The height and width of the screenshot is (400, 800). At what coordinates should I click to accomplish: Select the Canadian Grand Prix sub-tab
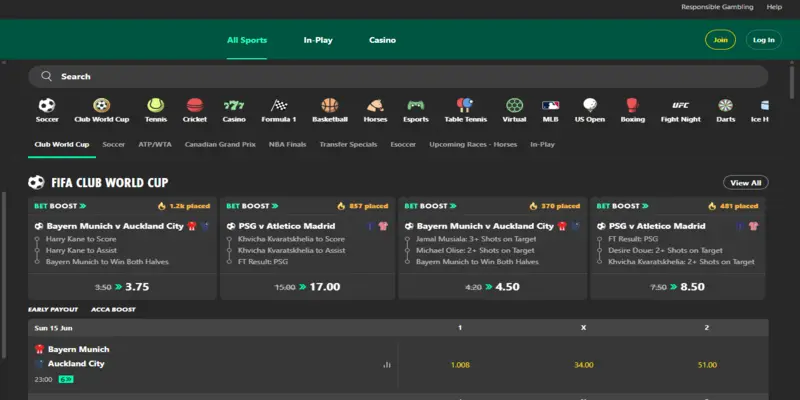tap(220, 144)
